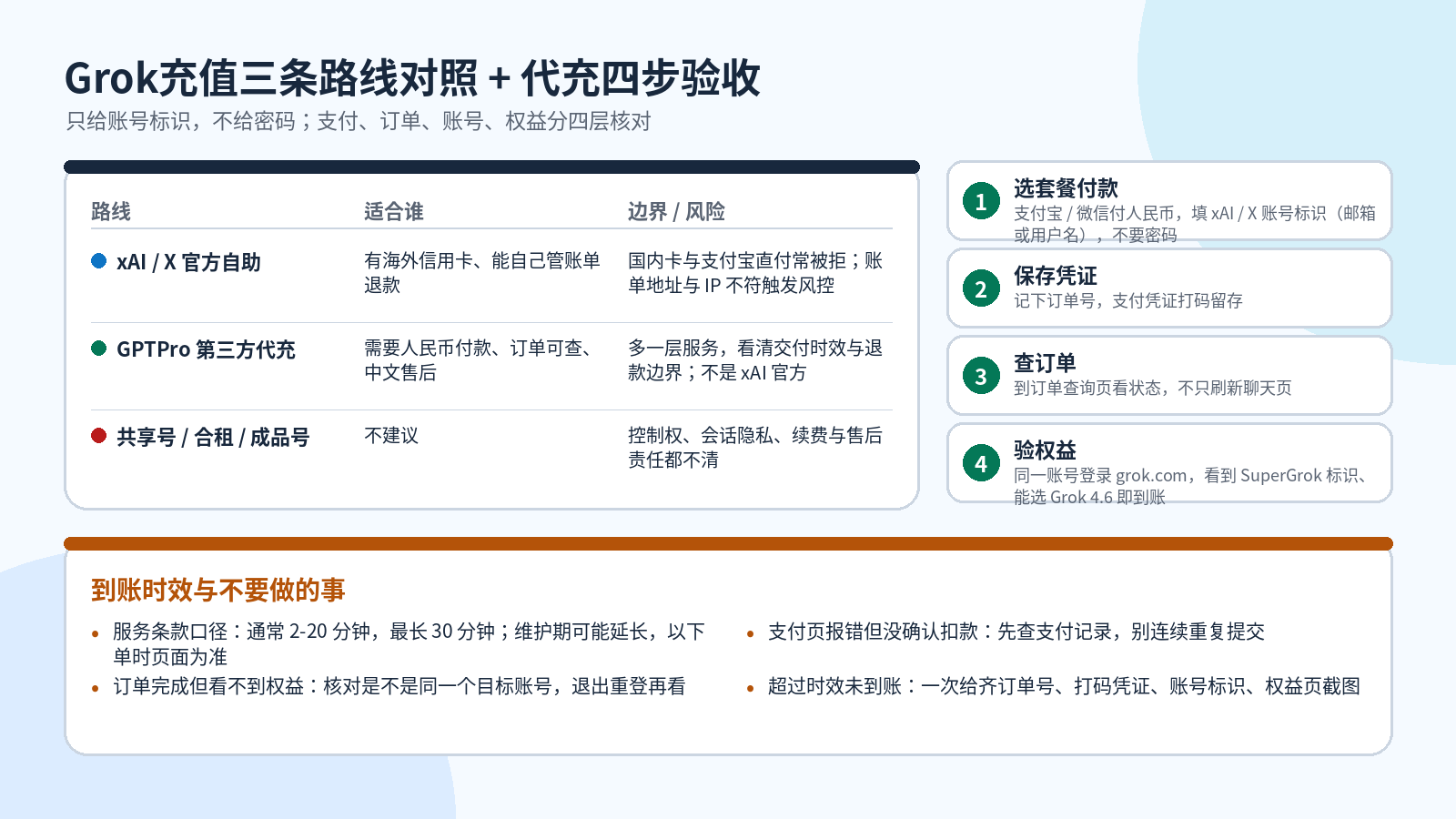
Task: Click the orange heading 到账时效与不要做的事
Action: [218, 591]
